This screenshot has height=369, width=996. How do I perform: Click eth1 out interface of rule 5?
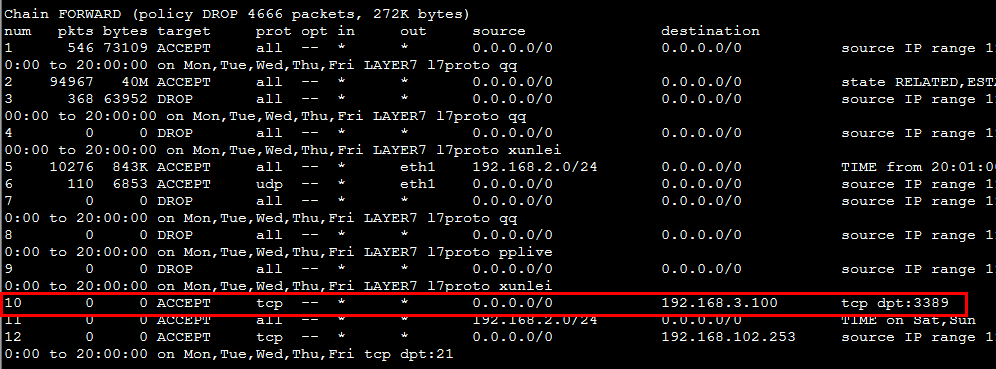[418, 167]
